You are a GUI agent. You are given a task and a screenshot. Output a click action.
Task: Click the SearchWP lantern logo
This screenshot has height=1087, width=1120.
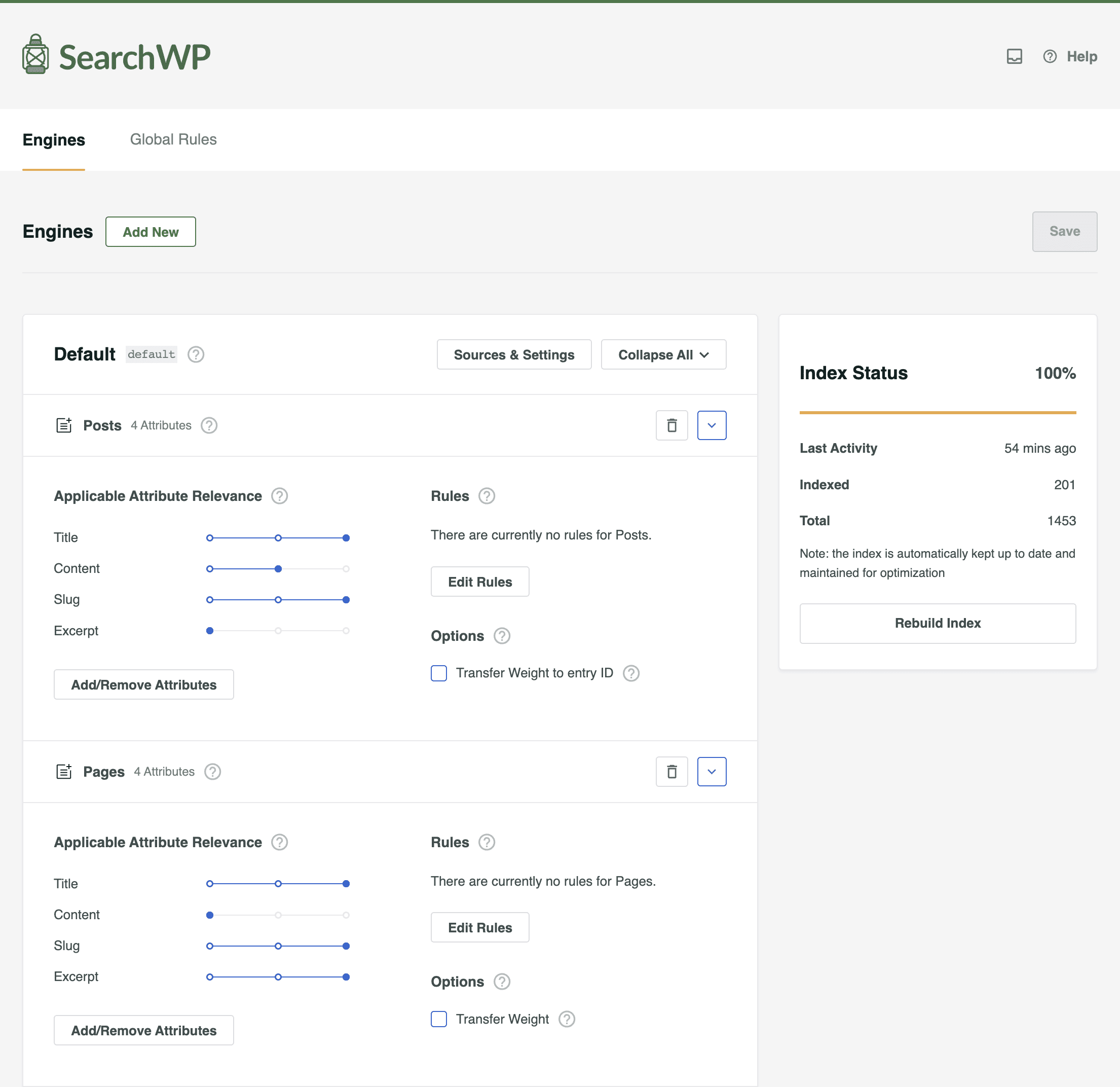[35, 55]
